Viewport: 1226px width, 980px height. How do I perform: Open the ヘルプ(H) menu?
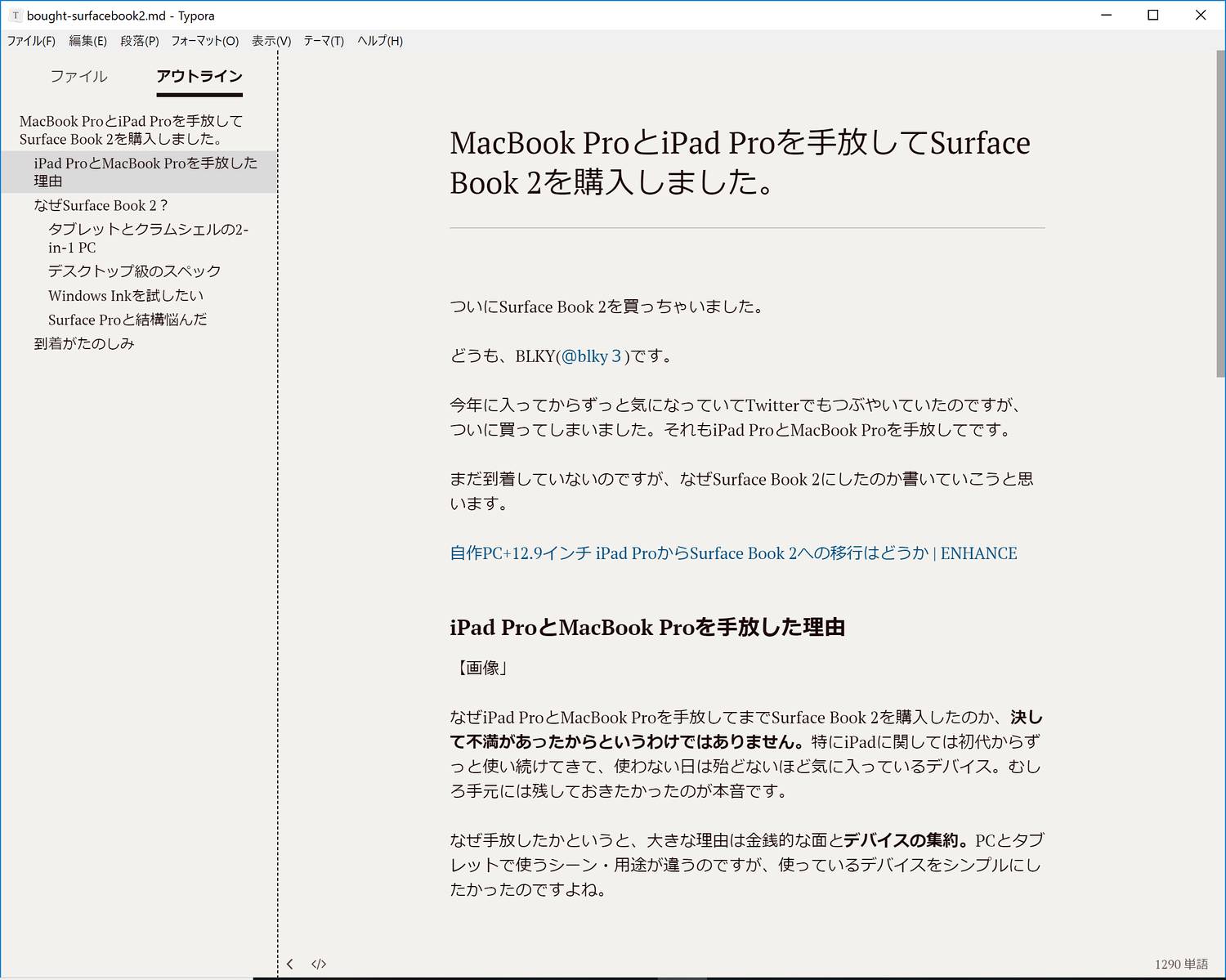pyautogui.click(x=380, y=41)
